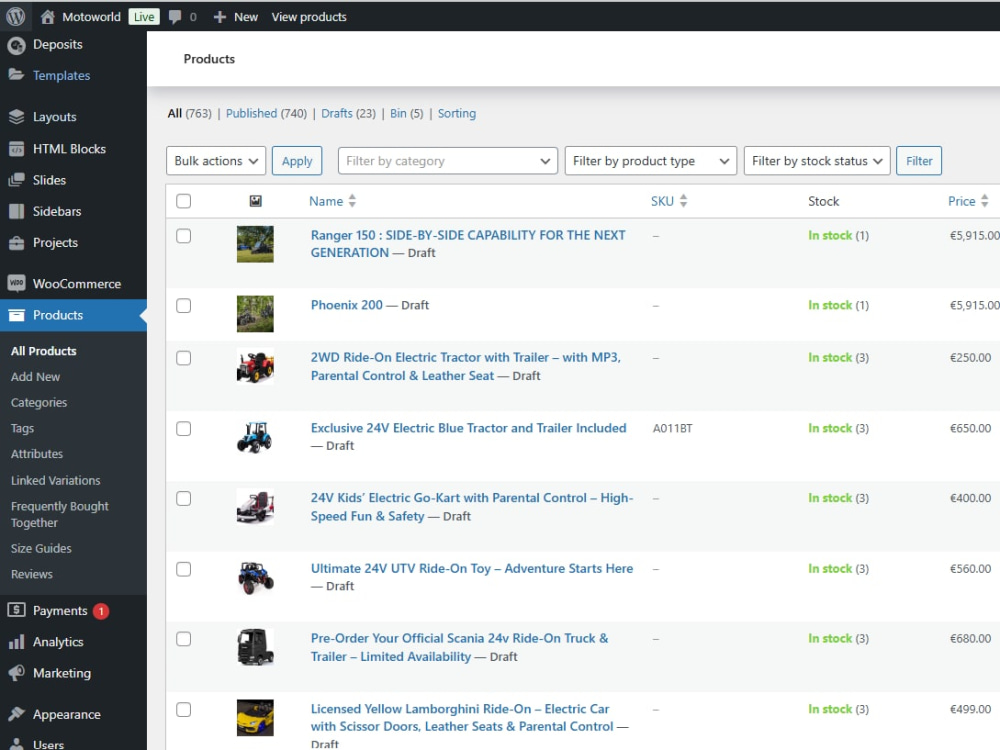Check the 24V Kids' Go-Kart checkbox
Image resolution: width=1000 pixels, height=750 pixels.
[x=184, y=498]
